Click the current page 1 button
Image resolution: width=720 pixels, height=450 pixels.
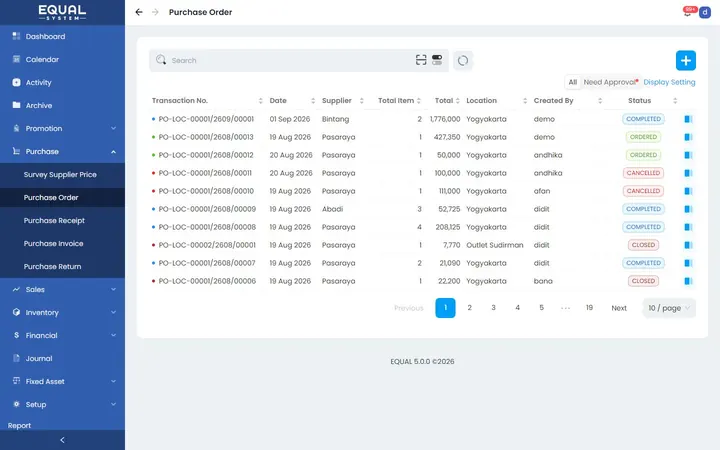(x=445, y=308)
